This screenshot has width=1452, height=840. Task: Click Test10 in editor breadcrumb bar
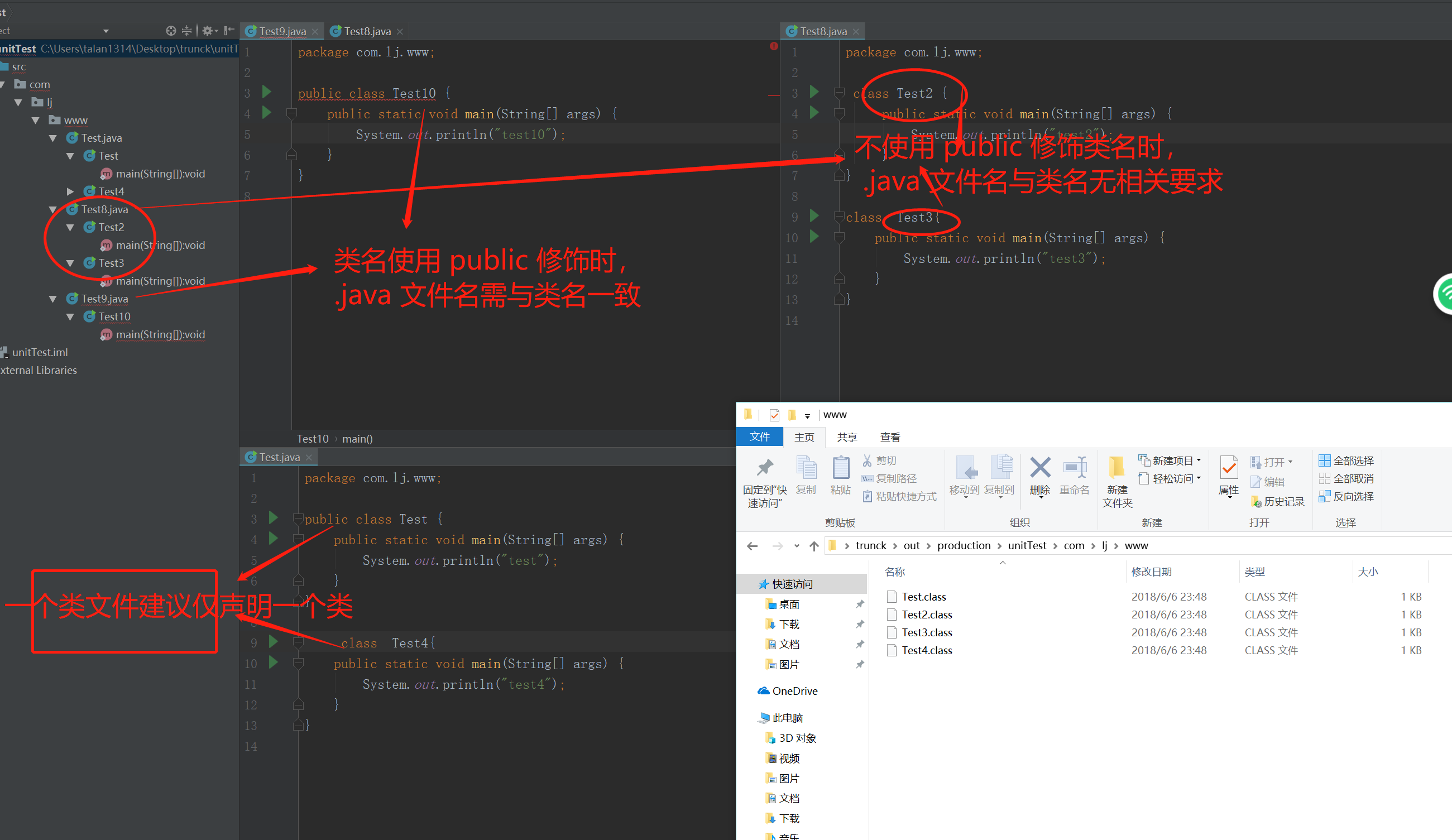(x=312, y=439)
